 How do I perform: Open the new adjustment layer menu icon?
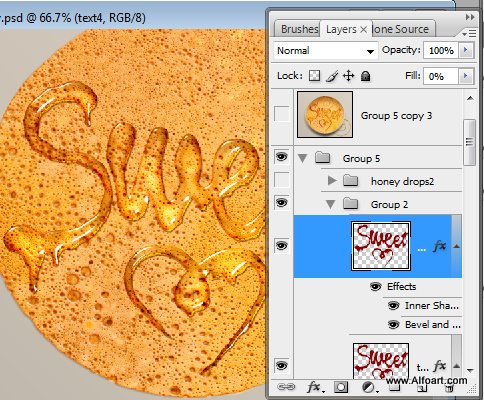369,387
